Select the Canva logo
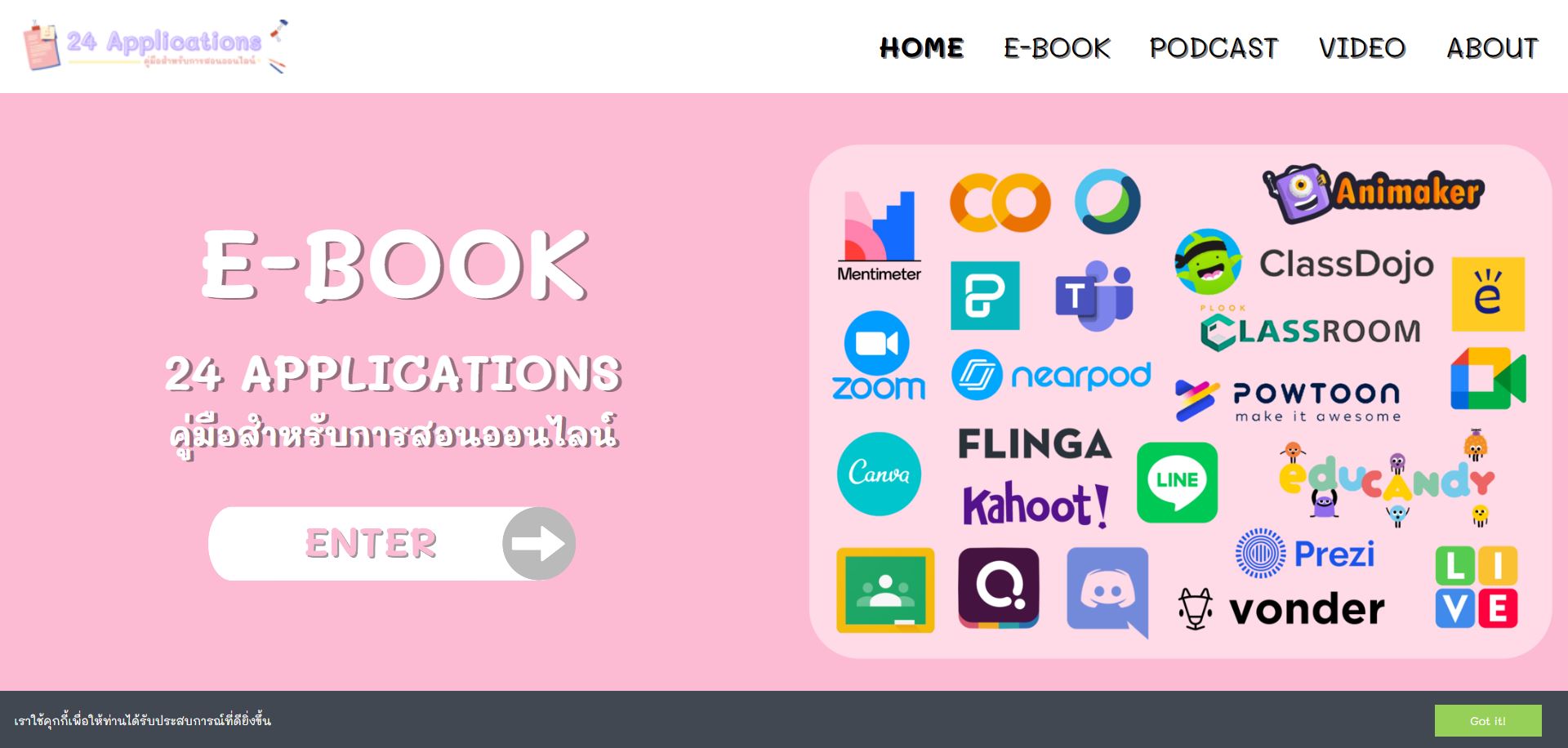The width and height of the screenshot is (1568, 748). pyautogui.click(x=879, y=474)
